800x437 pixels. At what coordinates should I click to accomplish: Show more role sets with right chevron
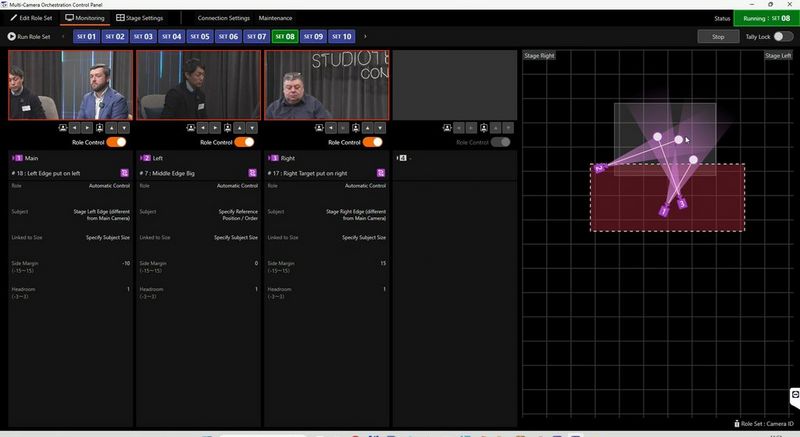pyautogui.click(x=364, y=37)
